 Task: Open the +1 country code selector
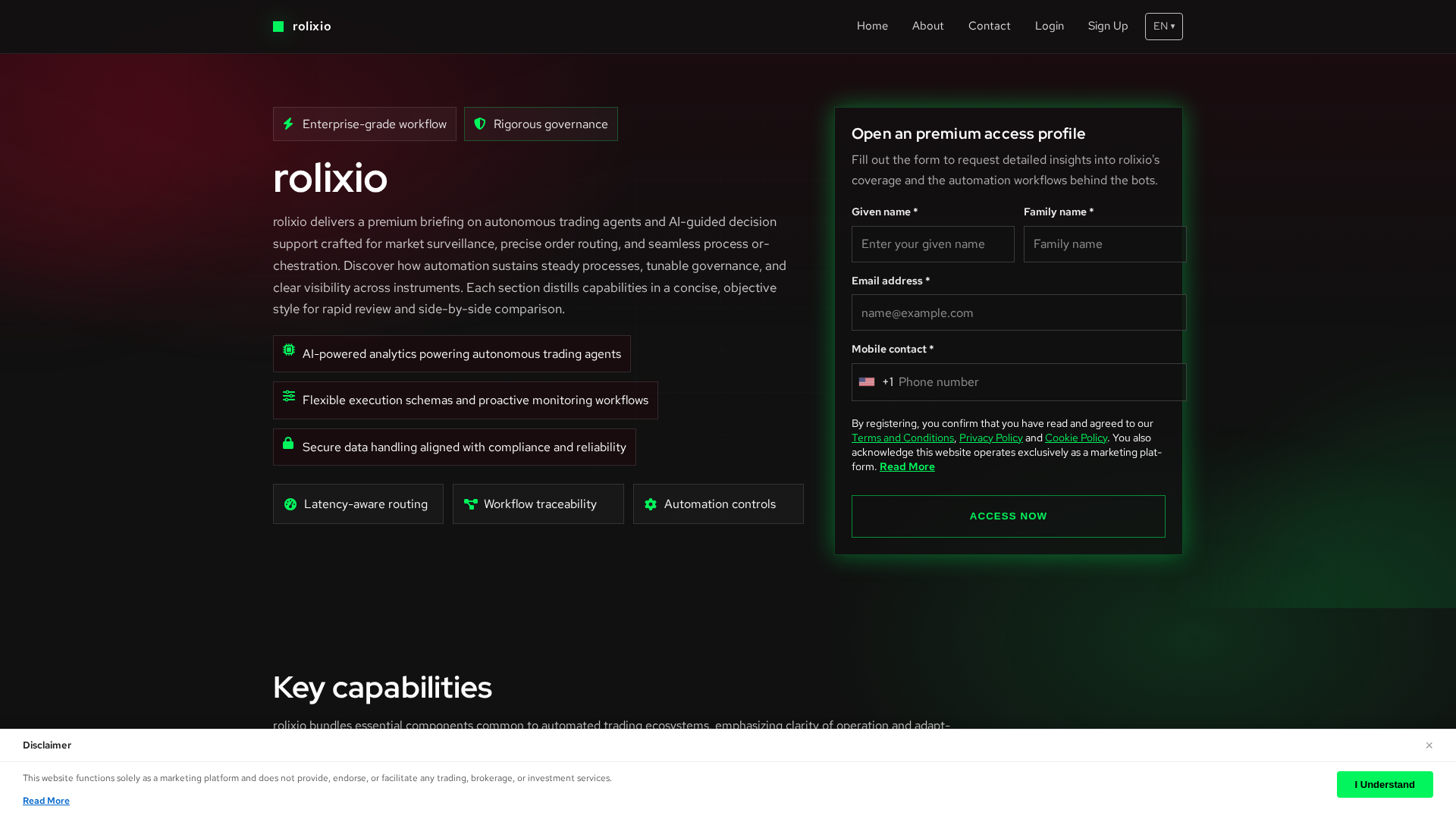point(876,382)
